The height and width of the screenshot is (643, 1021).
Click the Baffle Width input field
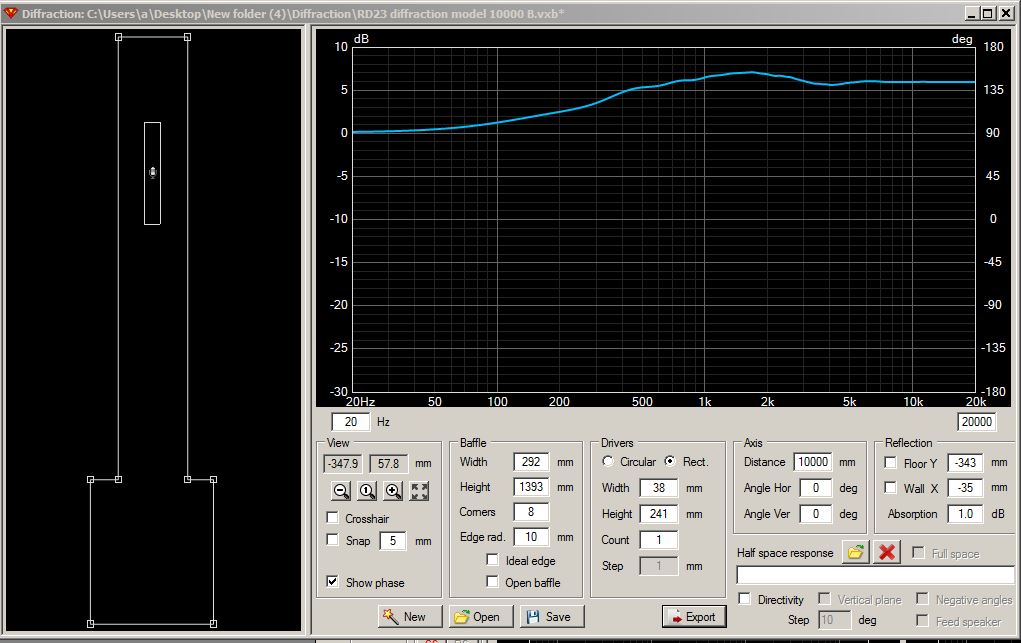(x=531, y=462)
